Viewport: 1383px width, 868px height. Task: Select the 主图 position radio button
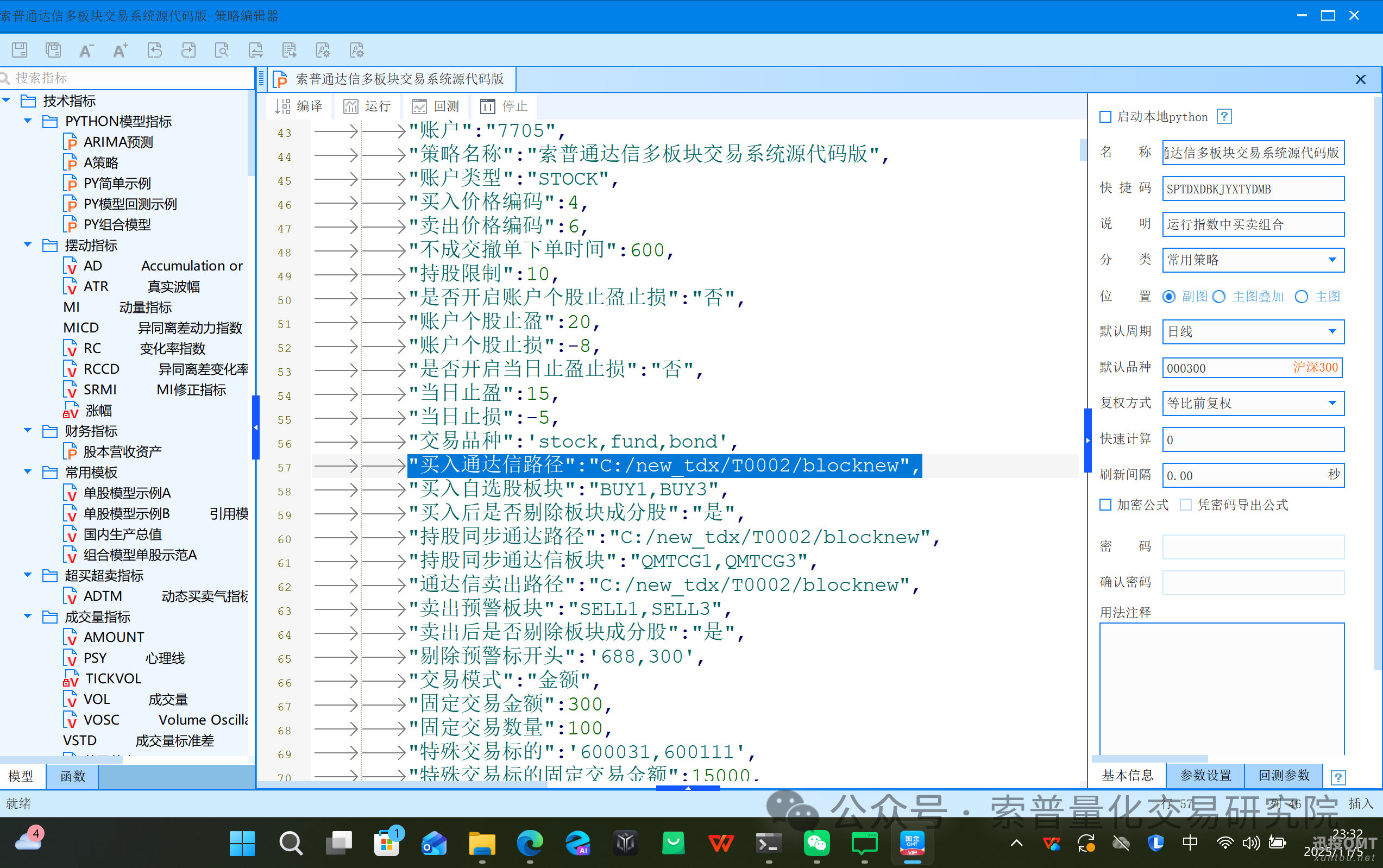coord(1302,296)
